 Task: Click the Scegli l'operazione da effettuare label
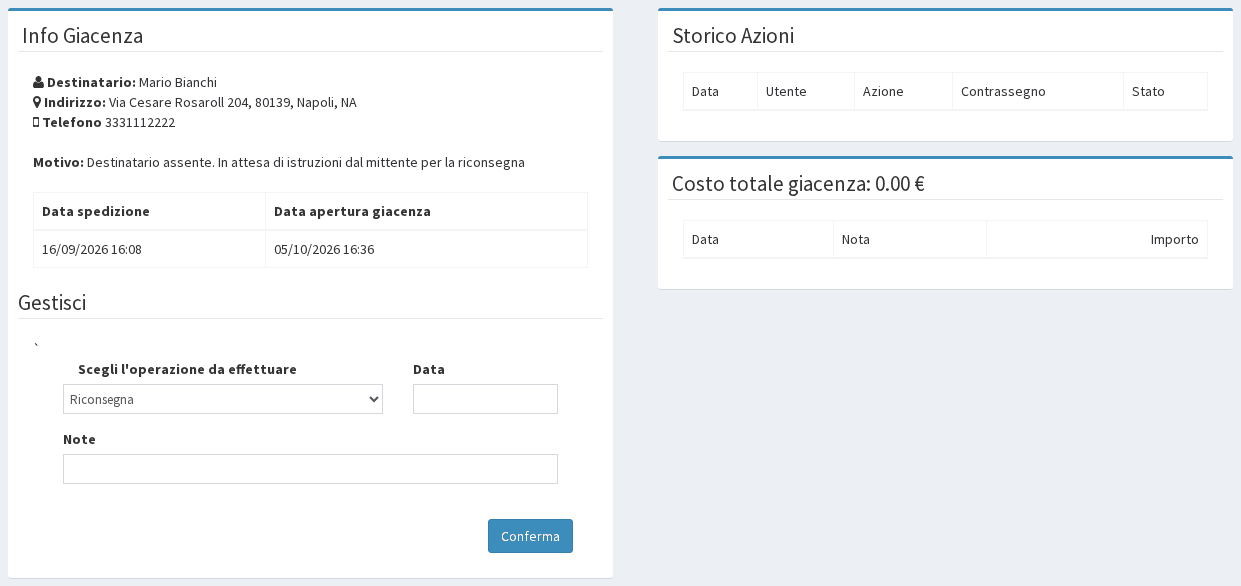point(187,369)
